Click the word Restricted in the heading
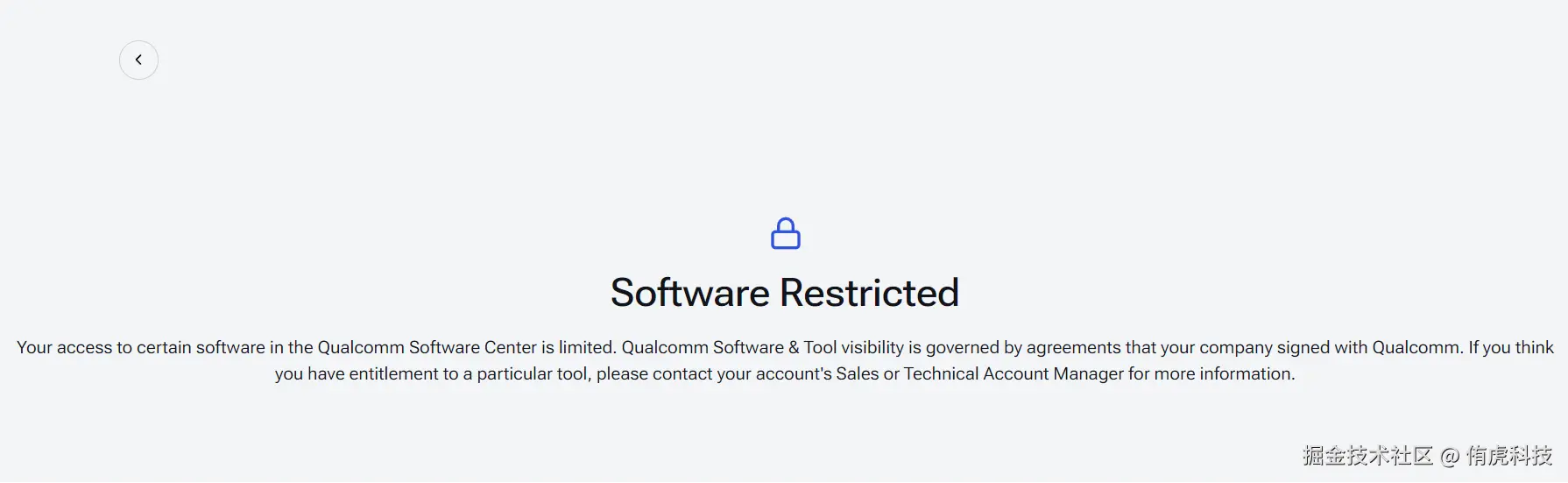Viewport: 1568px width, 483px height. [869, 293]
